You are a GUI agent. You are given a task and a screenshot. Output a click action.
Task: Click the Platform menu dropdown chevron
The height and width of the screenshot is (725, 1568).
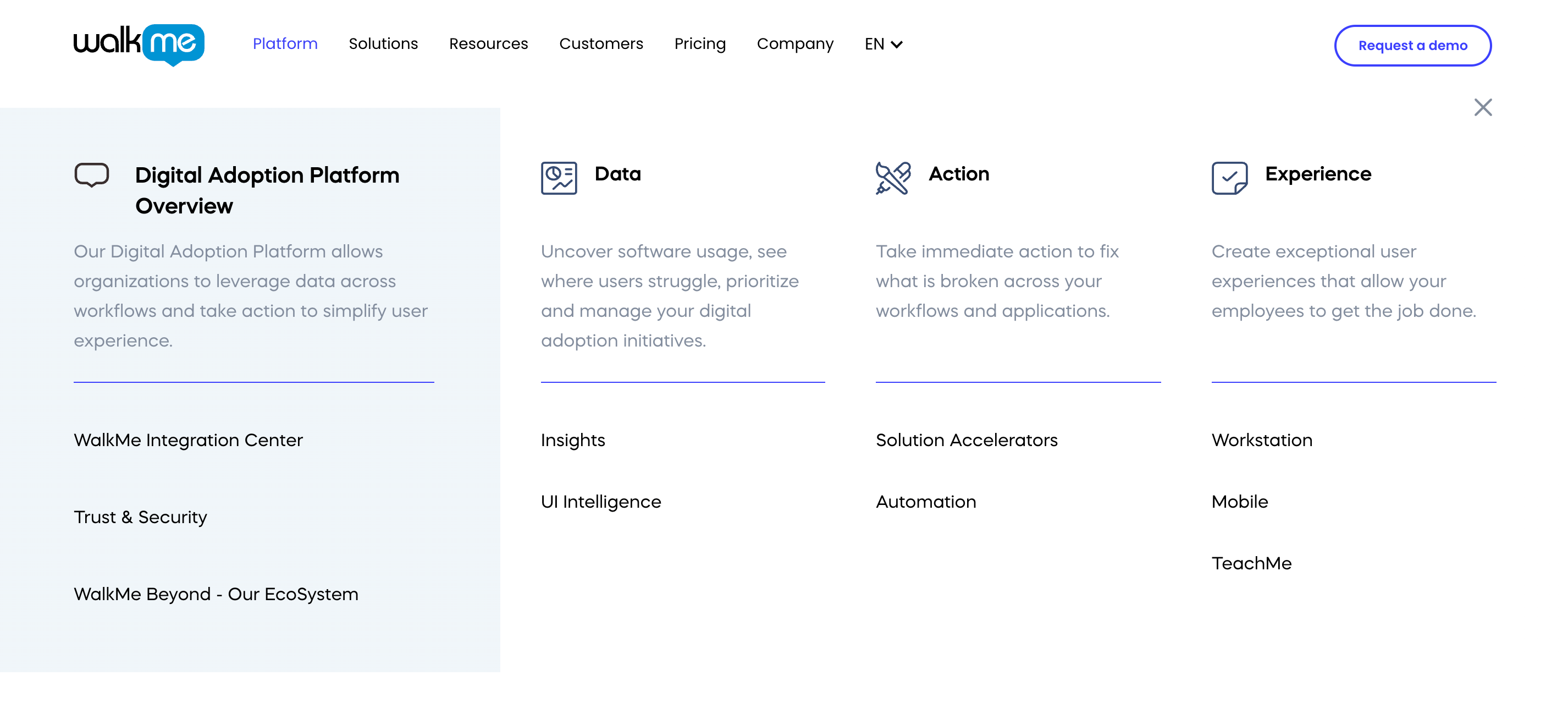pos(284,44)
